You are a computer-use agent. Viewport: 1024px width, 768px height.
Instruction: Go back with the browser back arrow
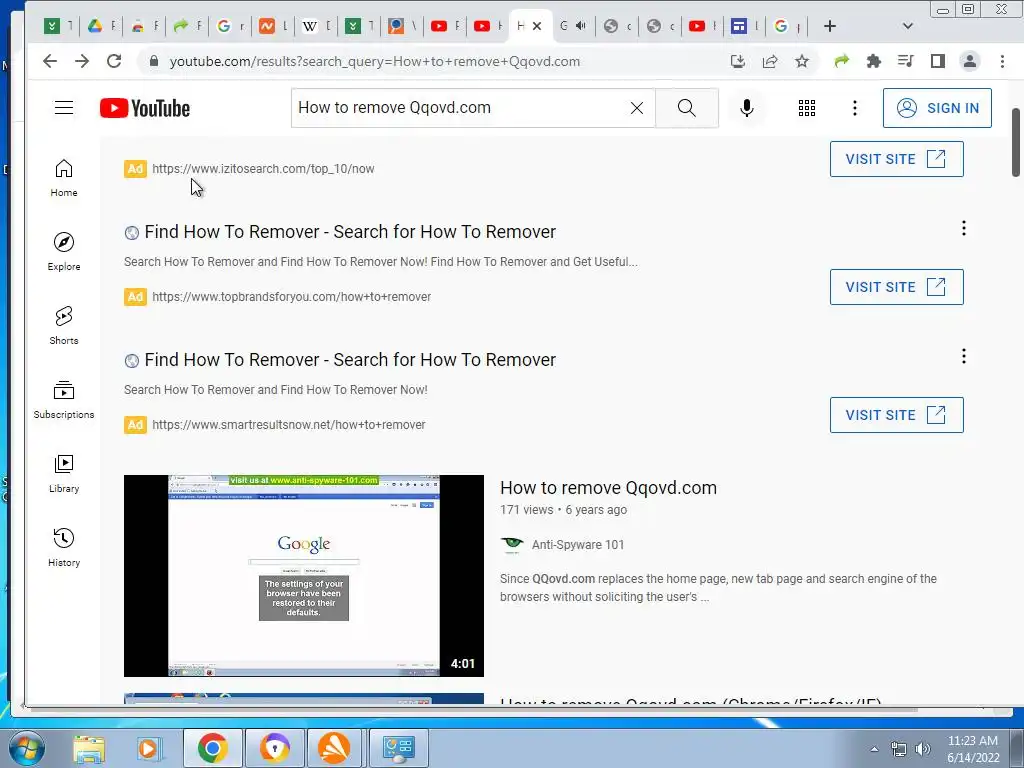point(50,61)
